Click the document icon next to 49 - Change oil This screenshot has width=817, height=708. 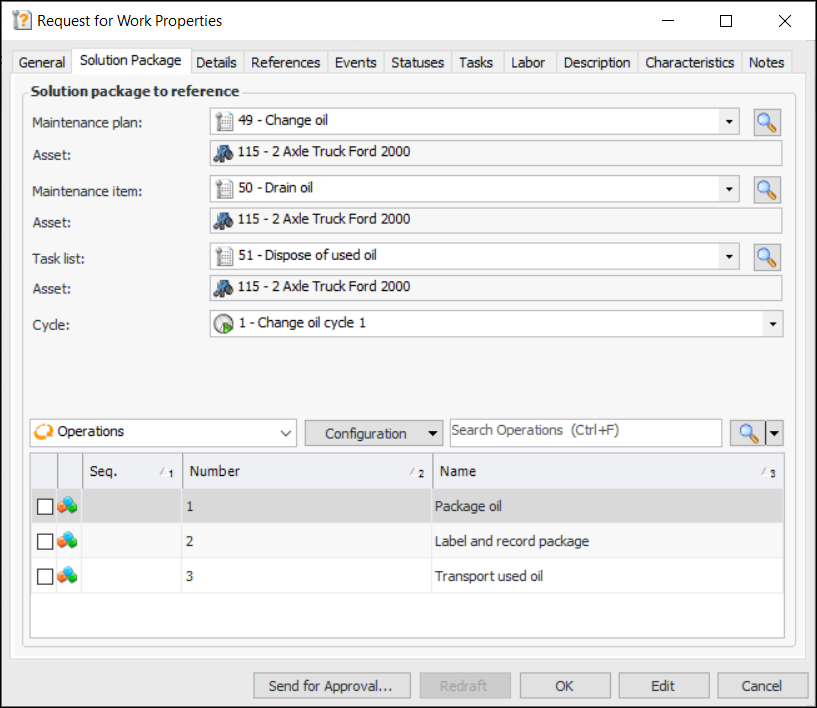[225, 121]
